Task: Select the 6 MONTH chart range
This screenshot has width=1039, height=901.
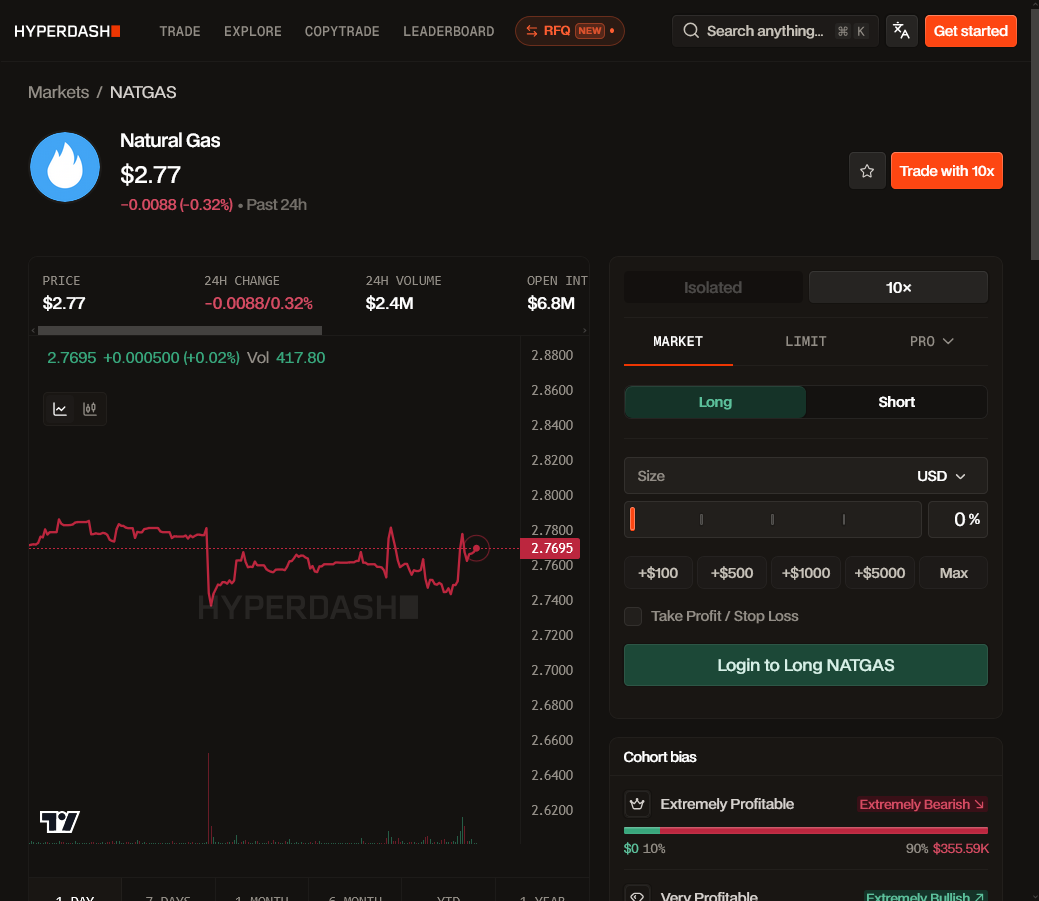Action: 355,892
